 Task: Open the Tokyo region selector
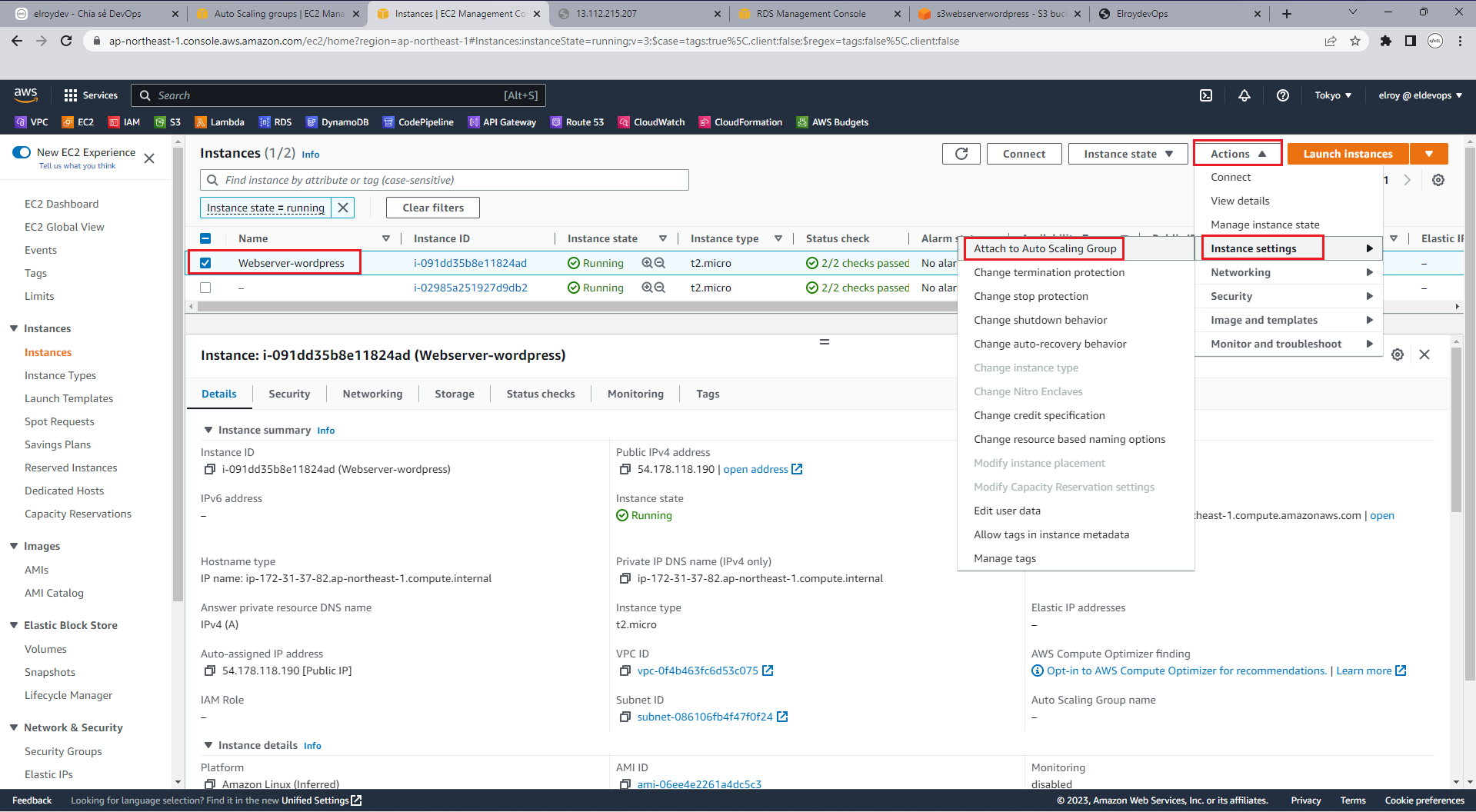pyautogui.click(x=1333, y=95)
